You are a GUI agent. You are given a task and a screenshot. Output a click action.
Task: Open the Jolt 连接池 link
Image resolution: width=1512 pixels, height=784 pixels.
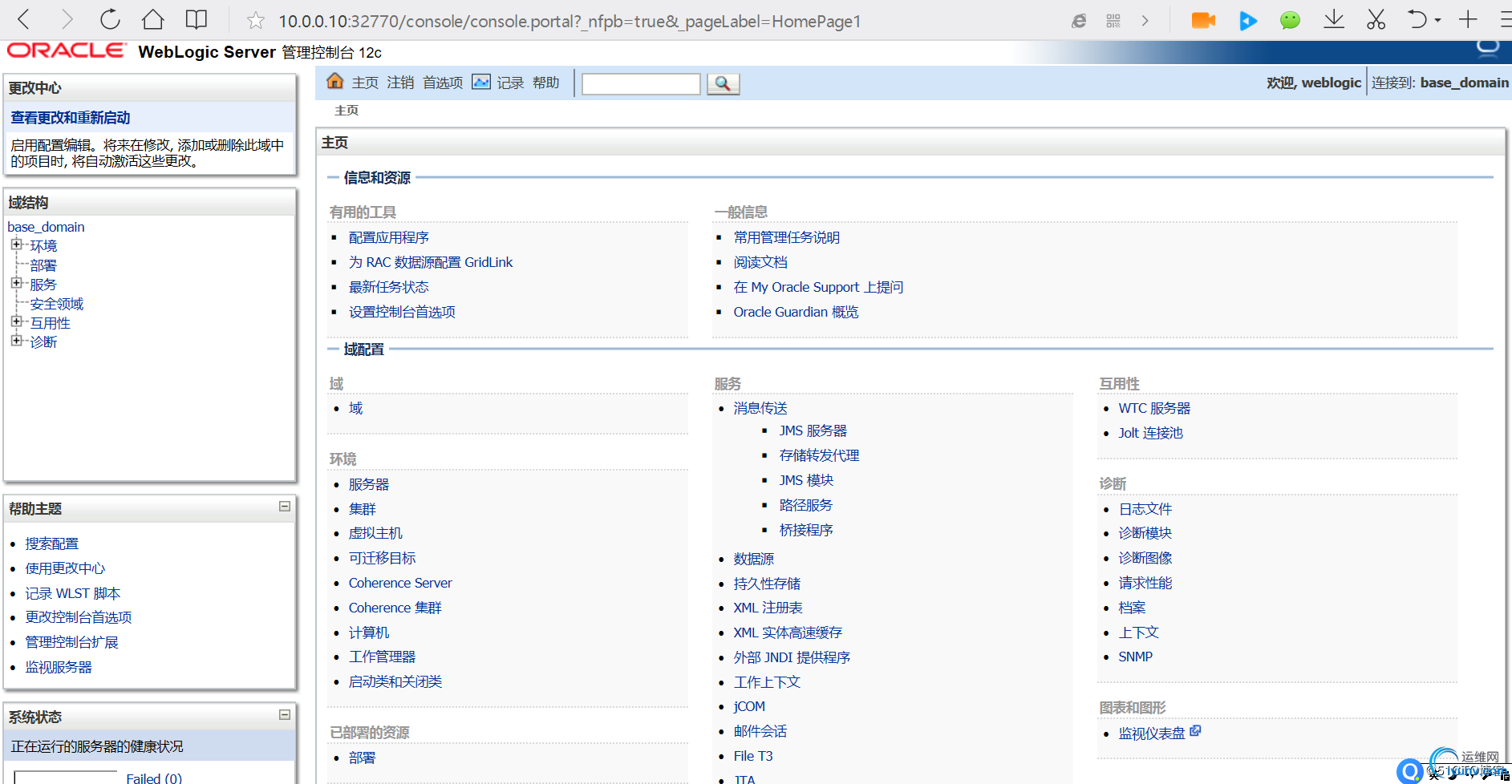point(1151,433)
